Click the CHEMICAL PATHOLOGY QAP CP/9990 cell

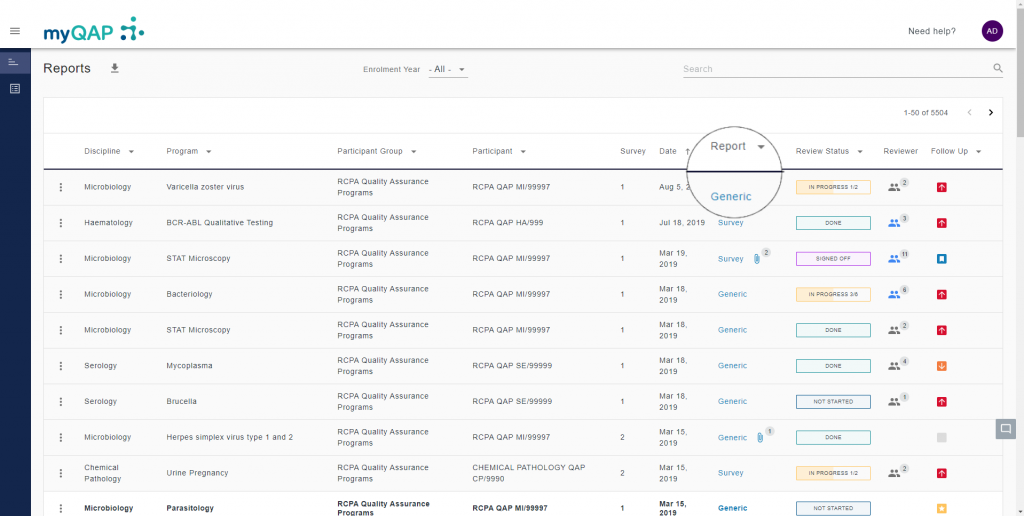[x=529, y=473]
